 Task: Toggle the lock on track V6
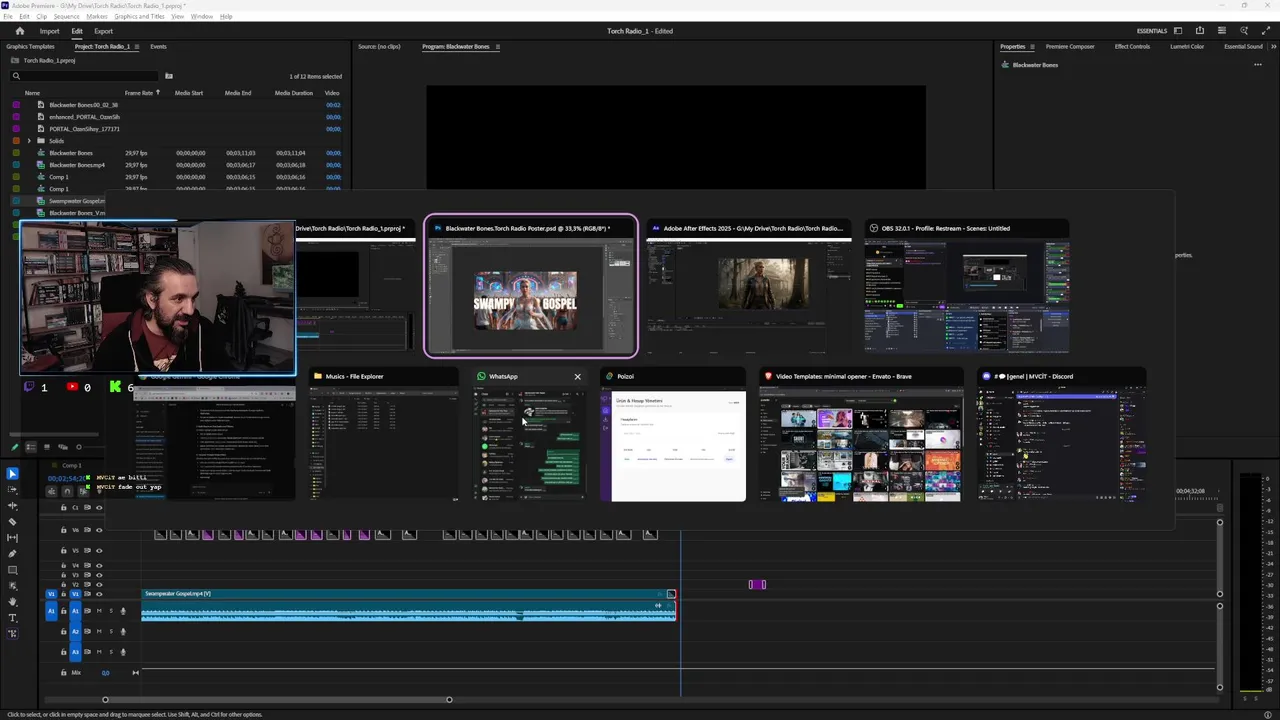click(63, 530)
